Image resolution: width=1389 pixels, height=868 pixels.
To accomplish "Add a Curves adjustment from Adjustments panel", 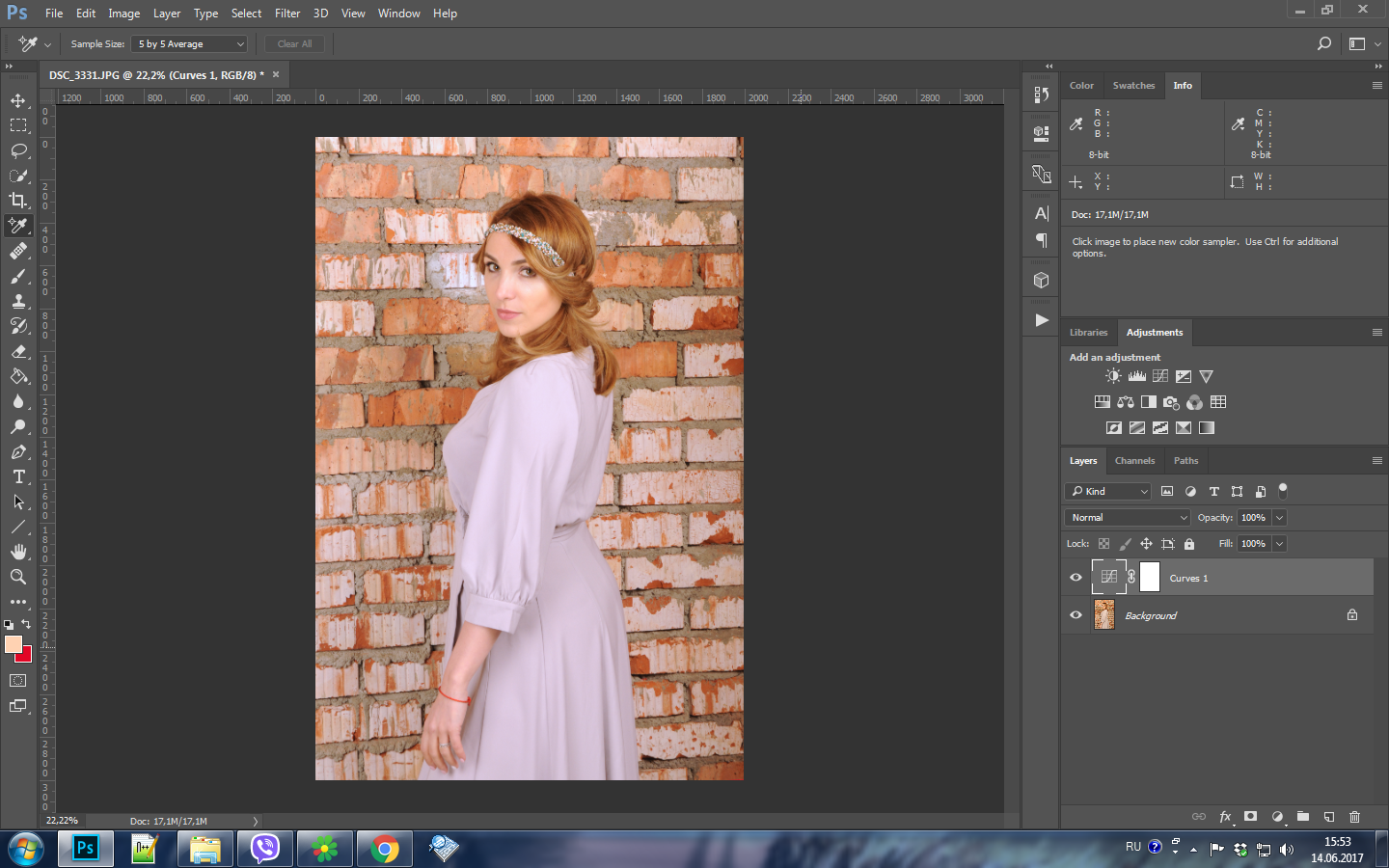I will coord(1160,376).
